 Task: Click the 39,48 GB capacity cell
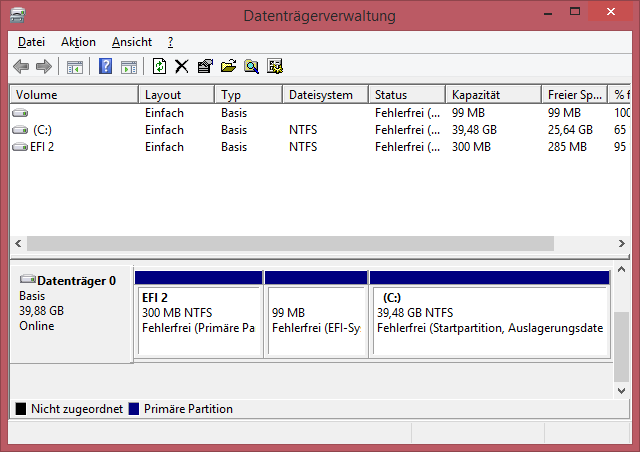pos(474,130)
